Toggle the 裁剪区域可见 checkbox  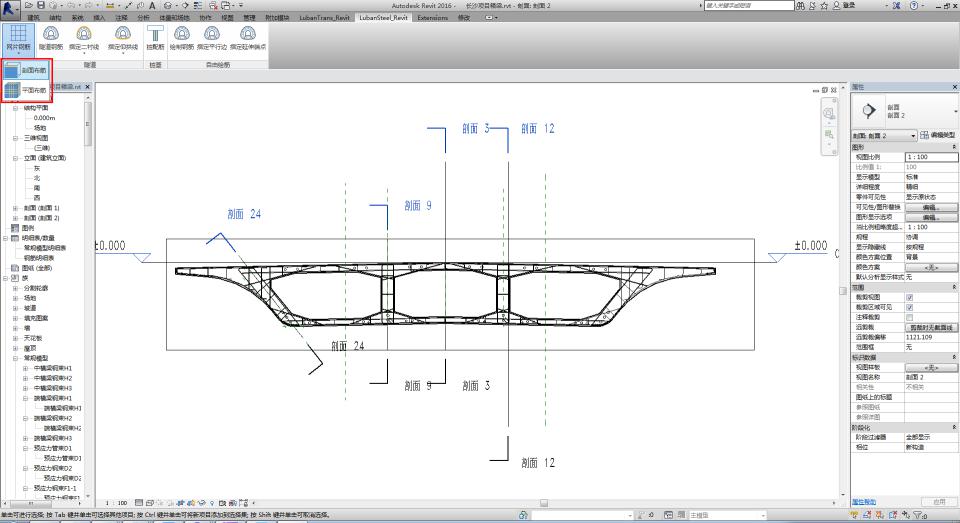pyautogui.click(x=908, y=307)
